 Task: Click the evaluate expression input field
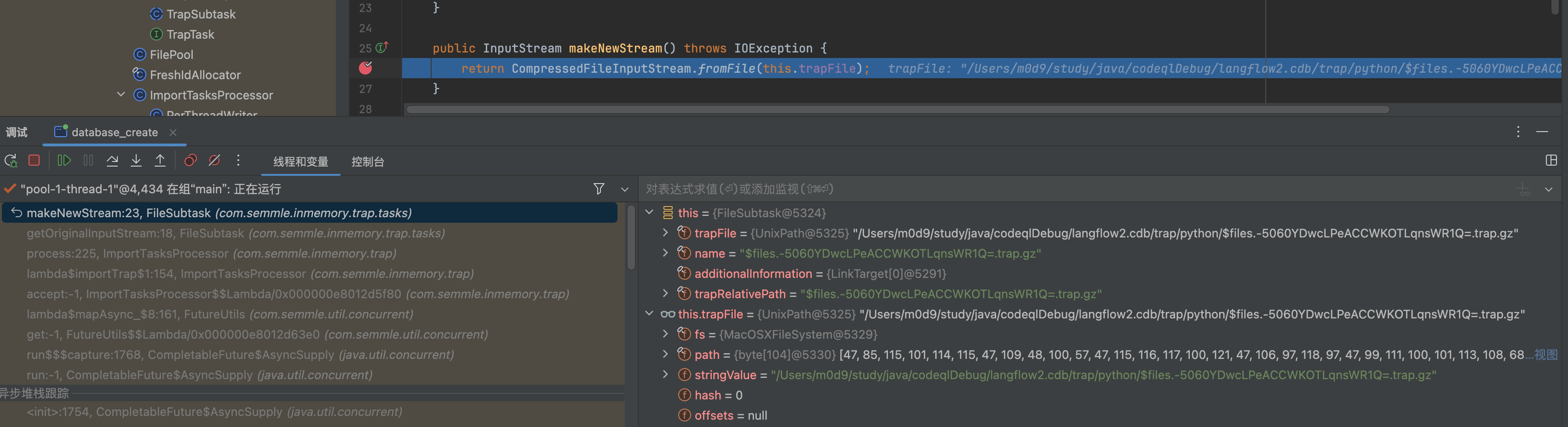1078,189
